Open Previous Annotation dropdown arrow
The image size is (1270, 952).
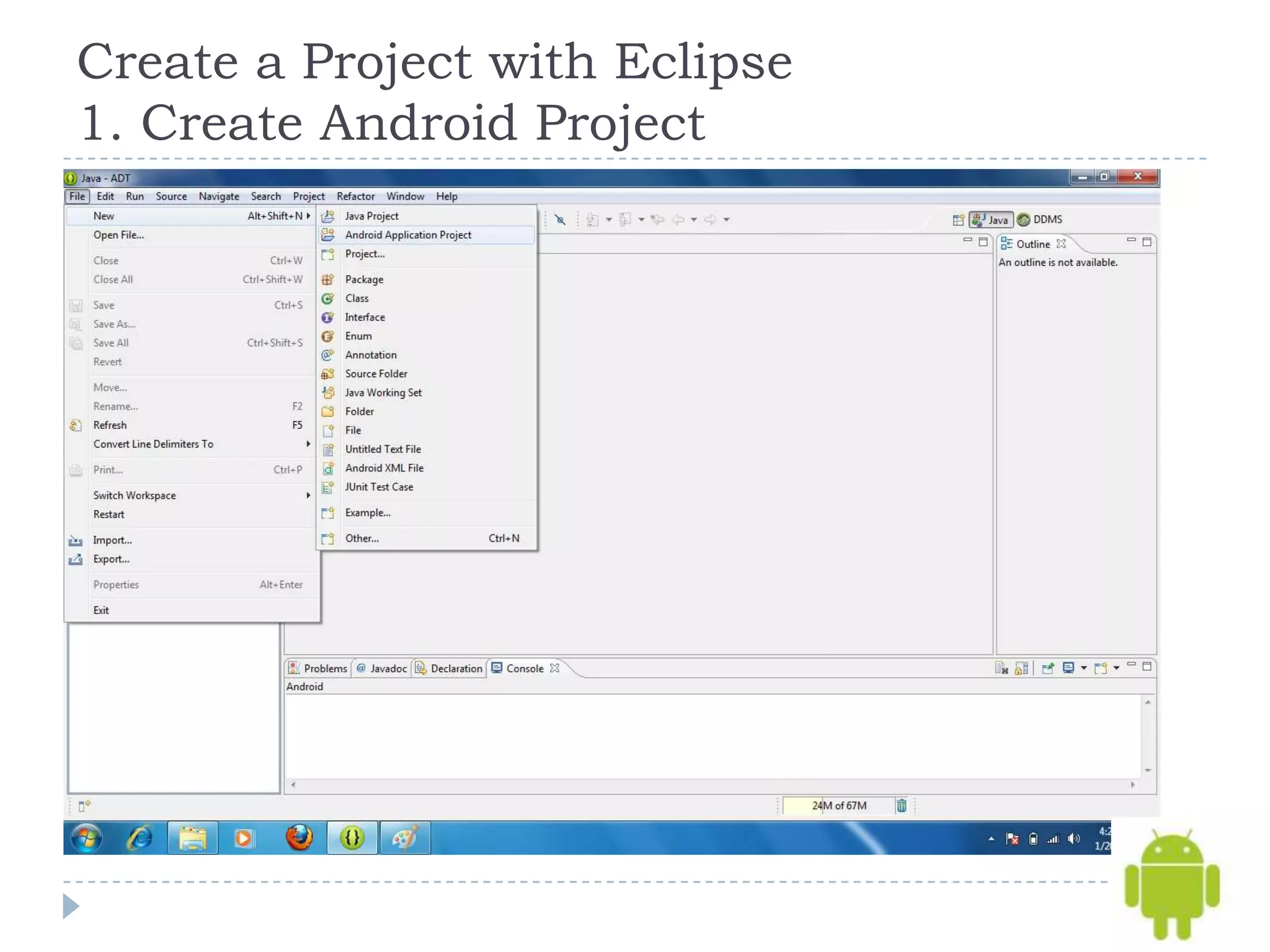(x=641, y=219)
